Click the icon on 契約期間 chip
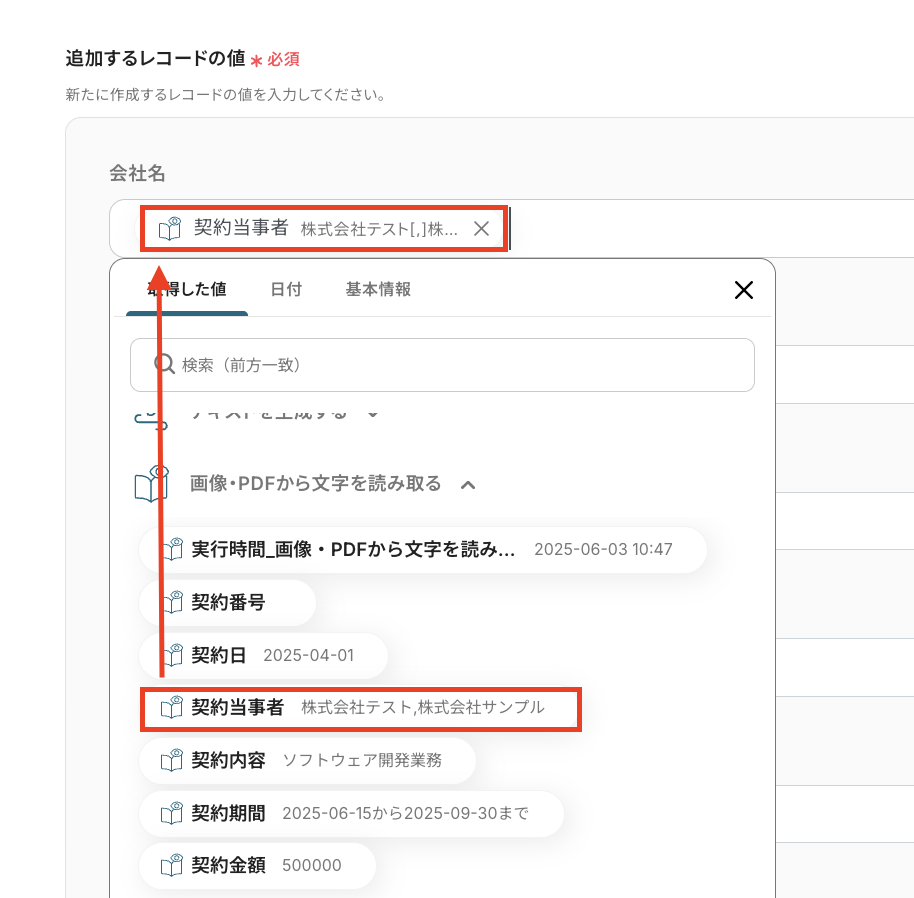This screenshot has height=898, width=914. (172, 812)
